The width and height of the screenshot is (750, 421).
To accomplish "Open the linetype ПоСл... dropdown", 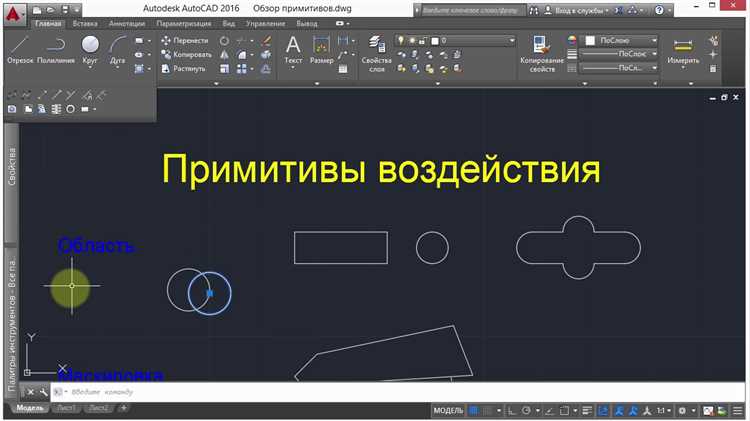I will coord(619,68).
